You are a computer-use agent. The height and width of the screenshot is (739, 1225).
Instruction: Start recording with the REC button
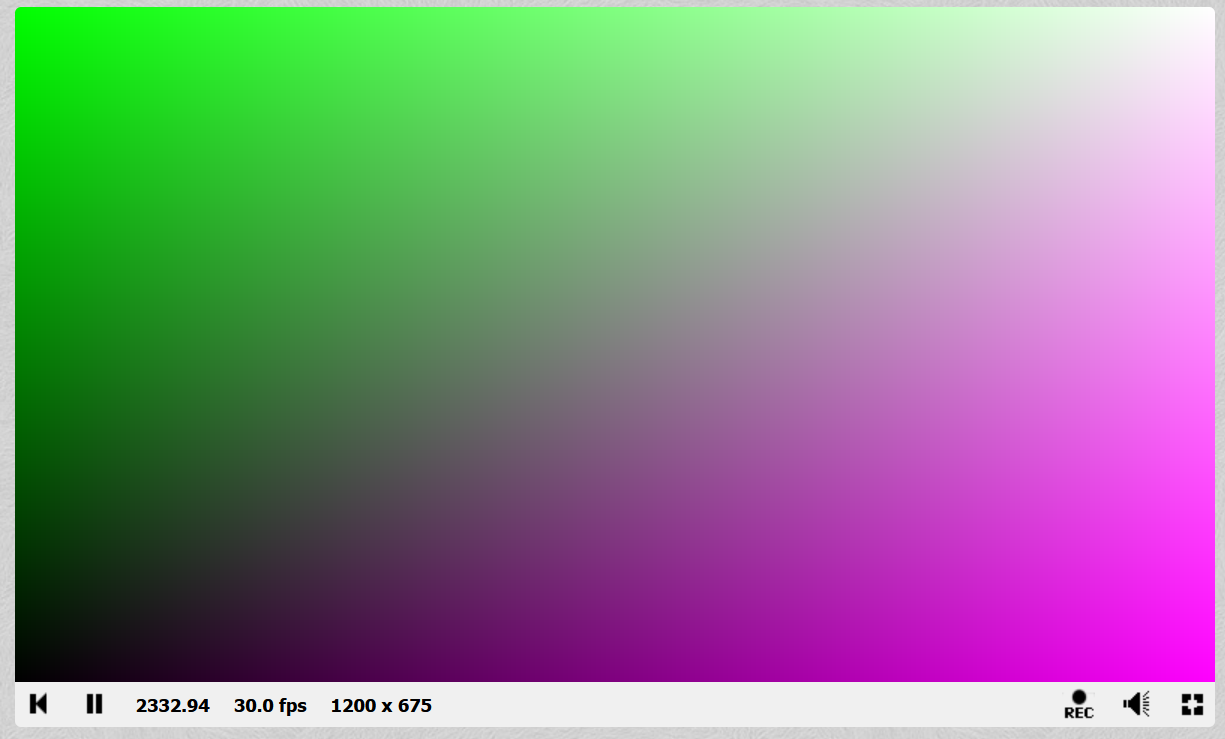click(1078, 704)
